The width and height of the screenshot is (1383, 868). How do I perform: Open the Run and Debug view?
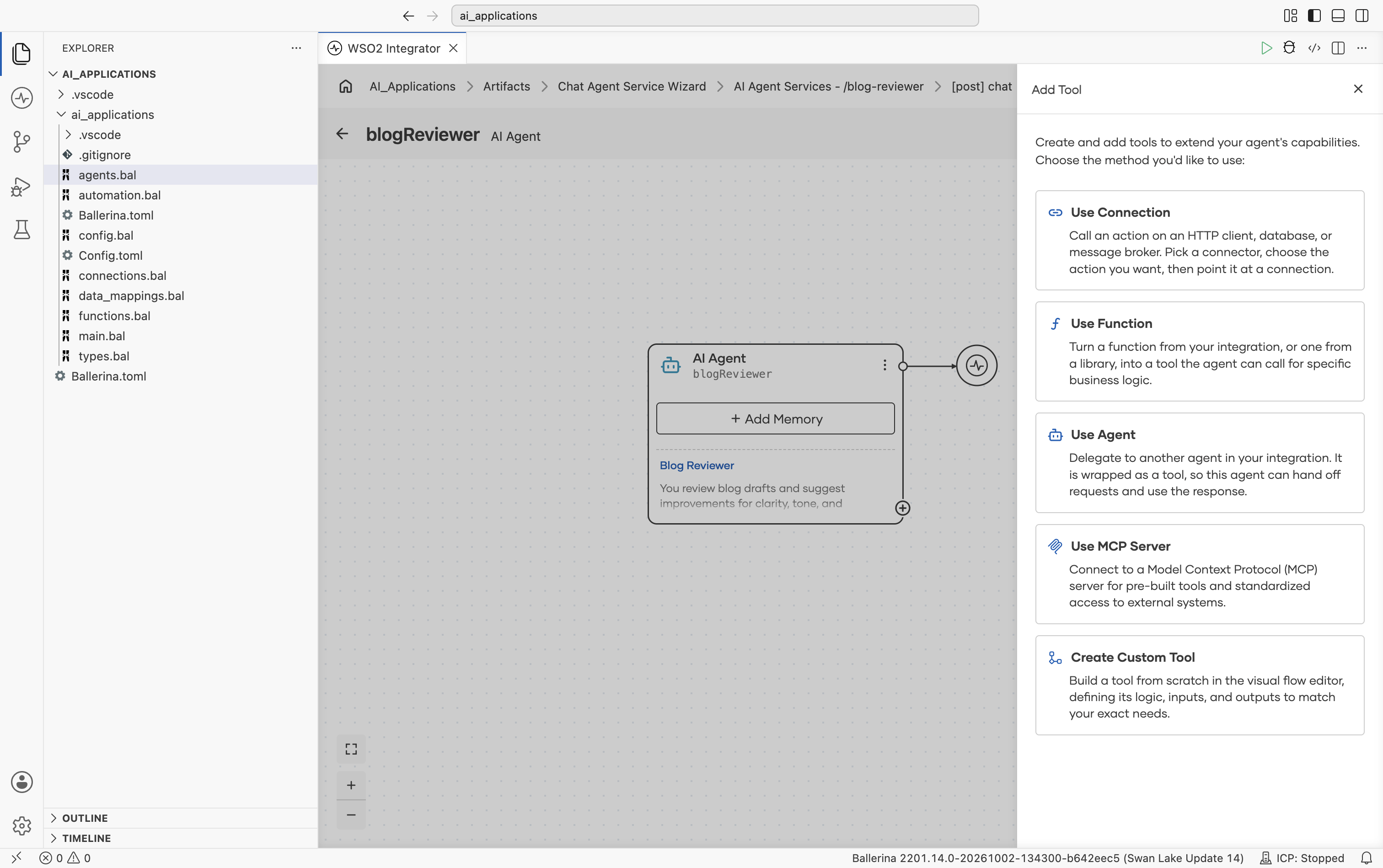(x=21, y=186)
